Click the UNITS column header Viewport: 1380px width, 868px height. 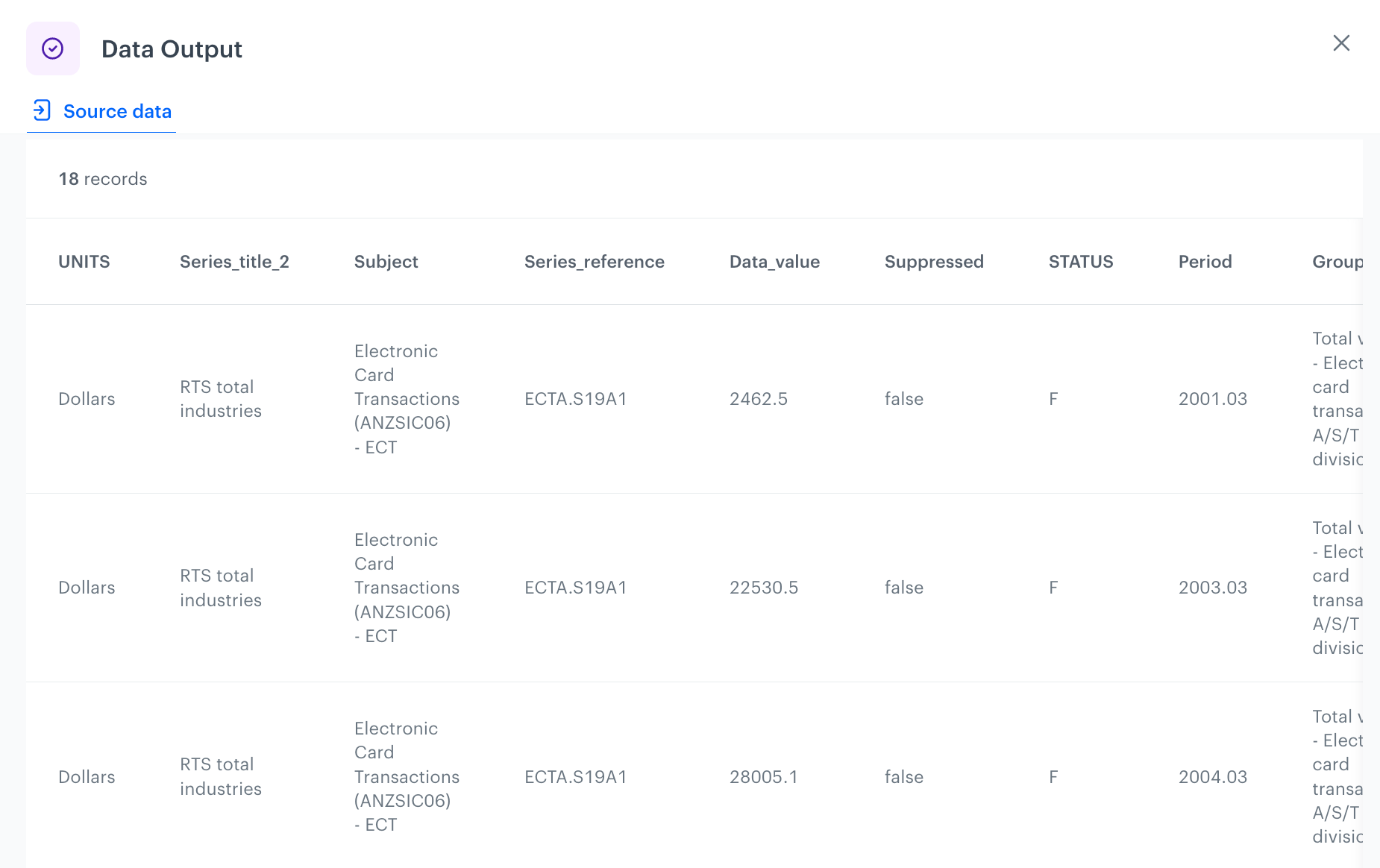84,262
